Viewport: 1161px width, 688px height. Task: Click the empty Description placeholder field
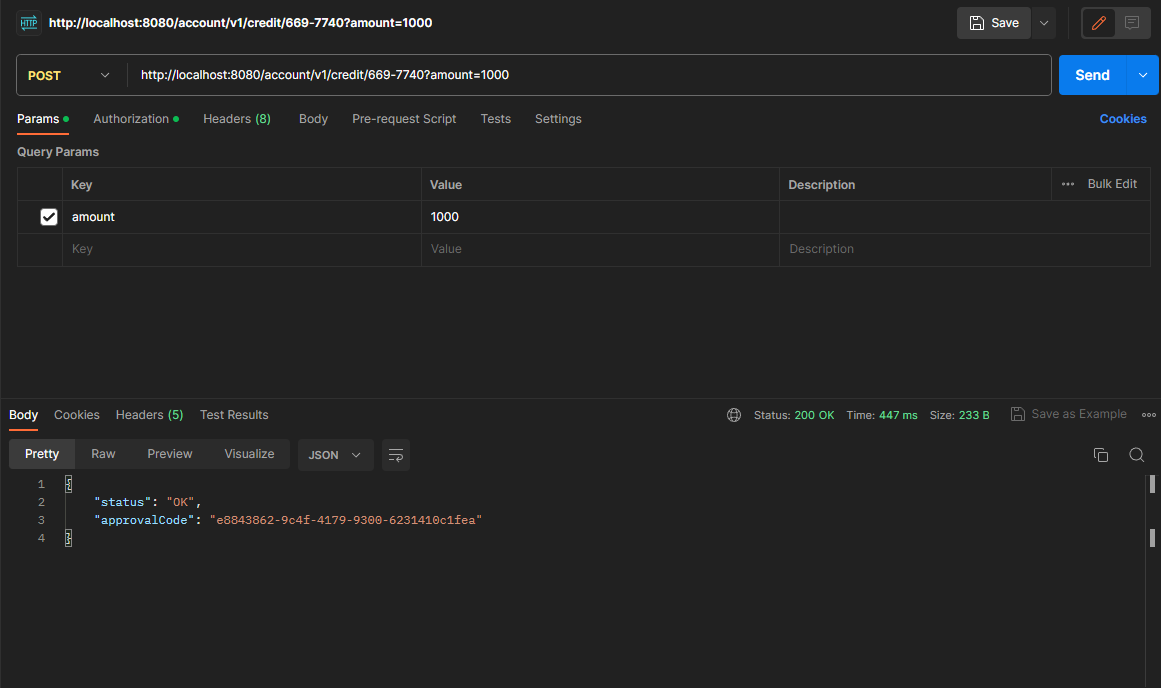(964, 250)
